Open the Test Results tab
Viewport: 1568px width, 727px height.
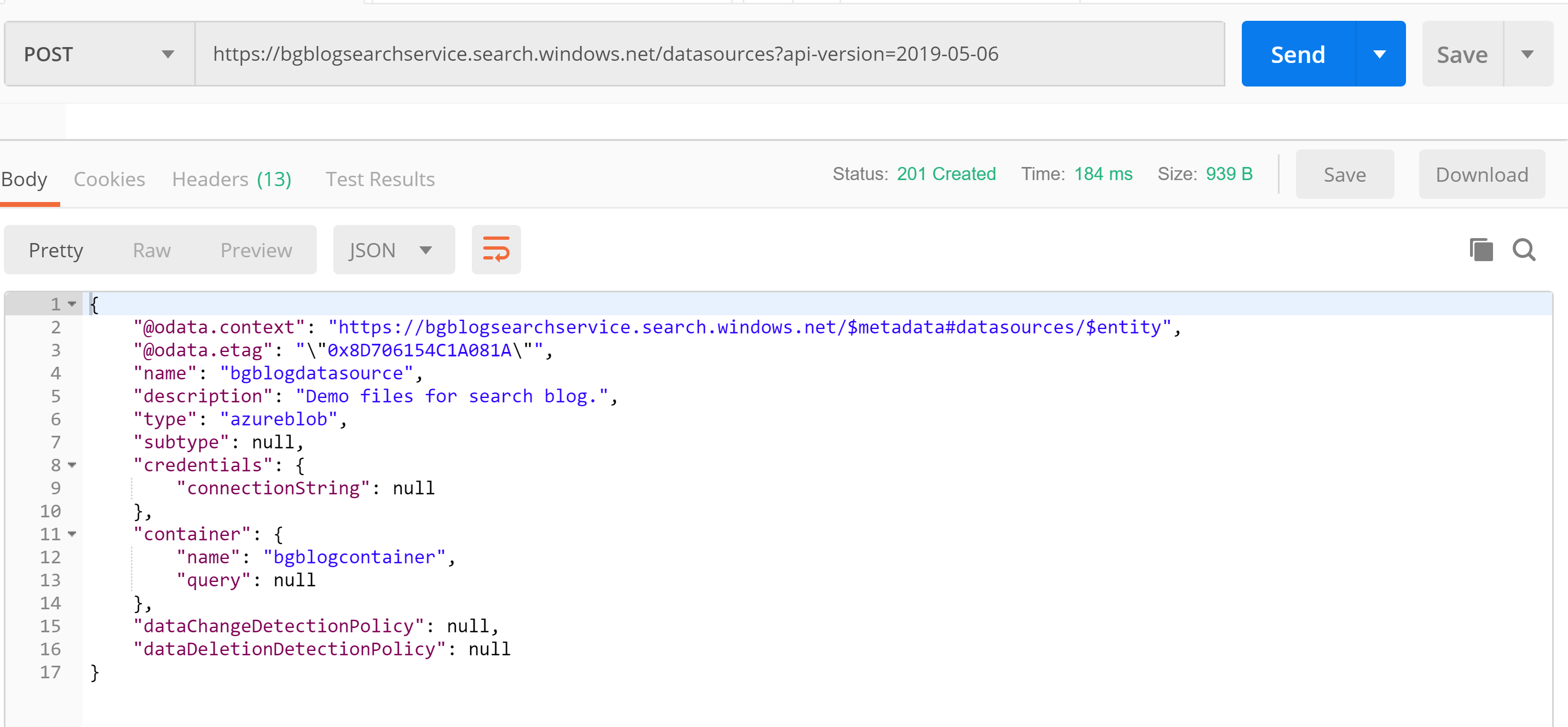[380, 179]
